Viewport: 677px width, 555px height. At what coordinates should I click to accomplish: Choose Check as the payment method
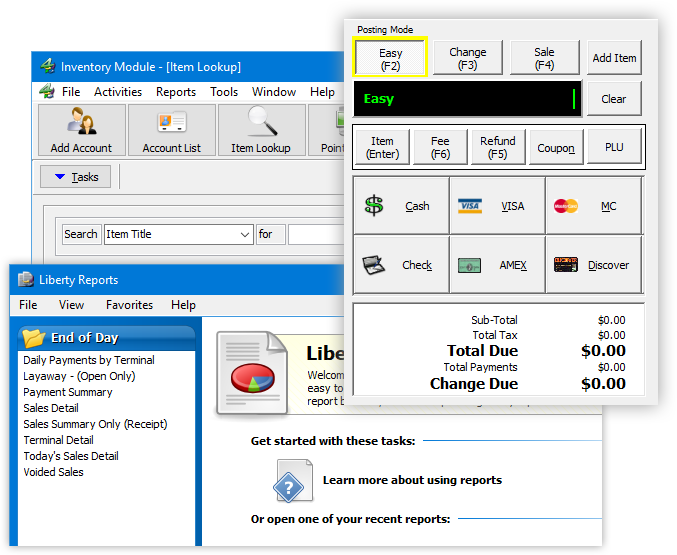pyautogui.click(x=401, y=265)
